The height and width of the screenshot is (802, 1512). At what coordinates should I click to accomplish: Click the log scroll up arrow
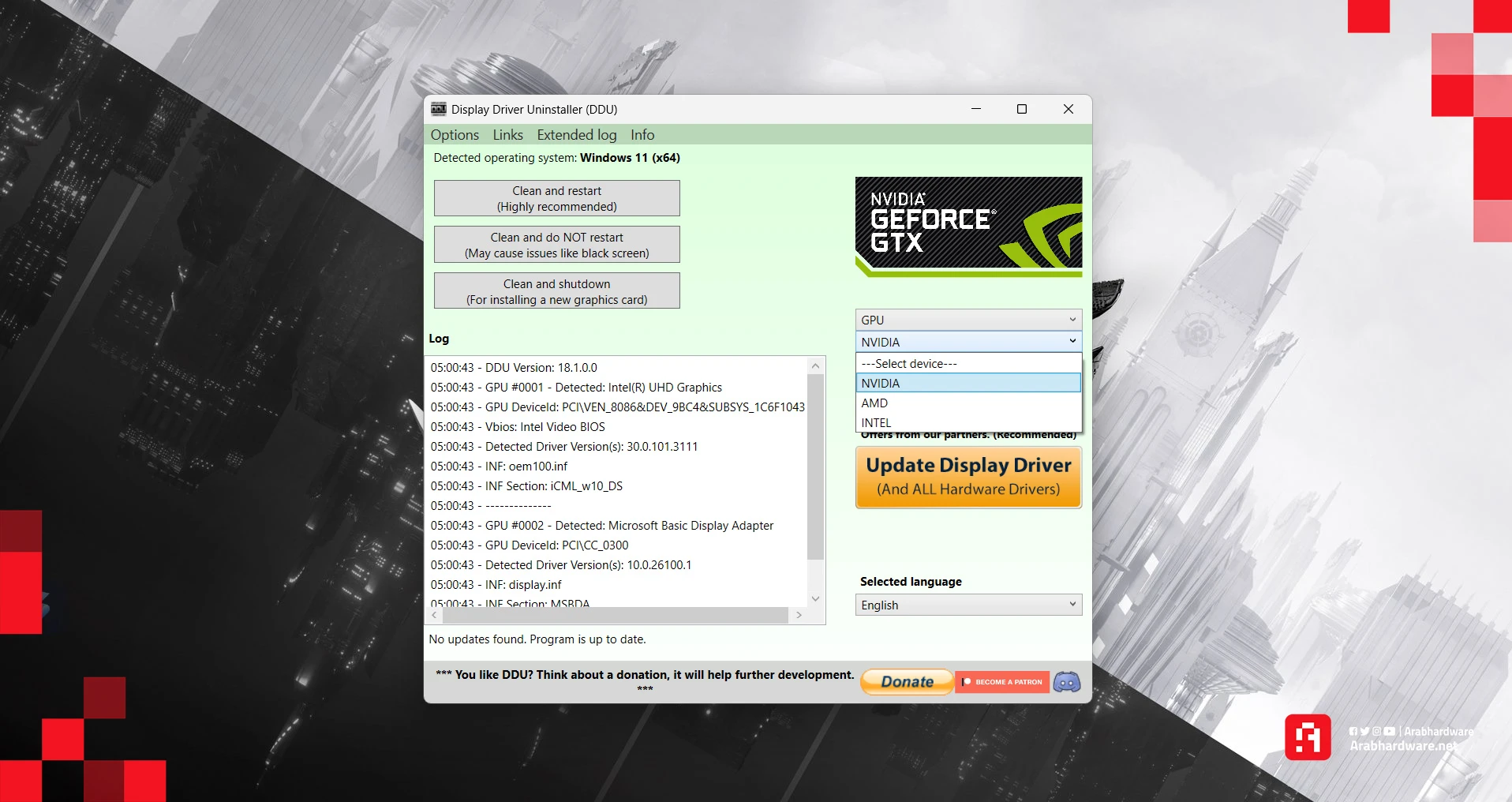pyautogui.click(x=816, y=365)
